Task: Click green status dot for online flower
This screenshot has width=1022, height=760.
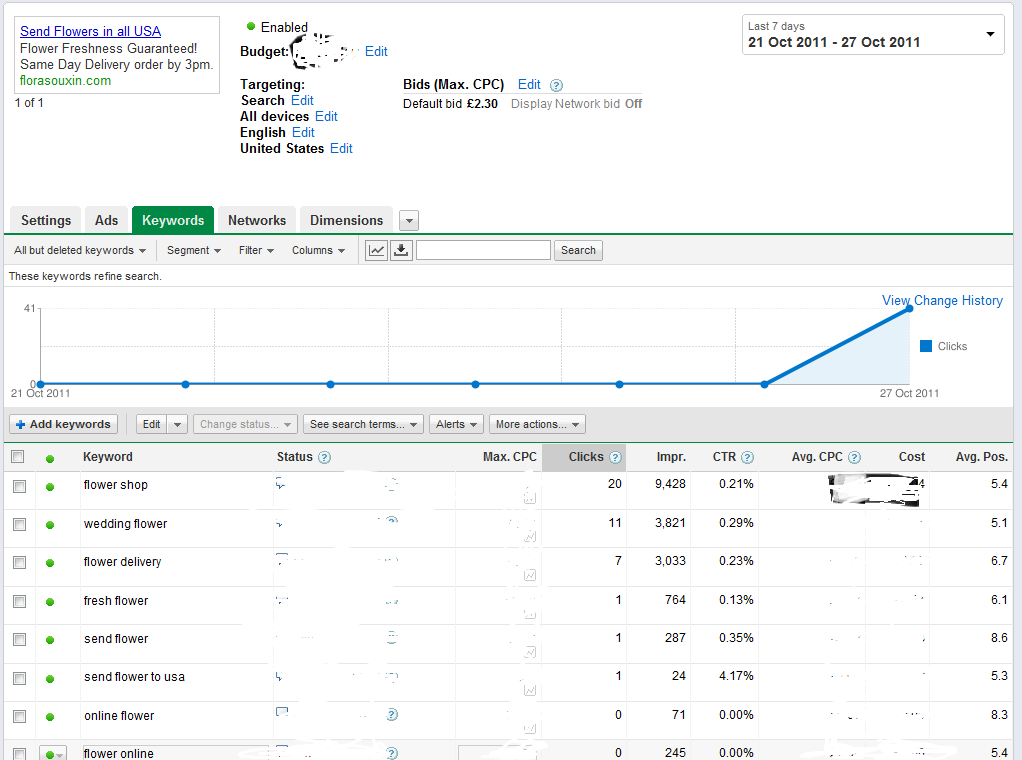Action: click(x=50, y=717)
